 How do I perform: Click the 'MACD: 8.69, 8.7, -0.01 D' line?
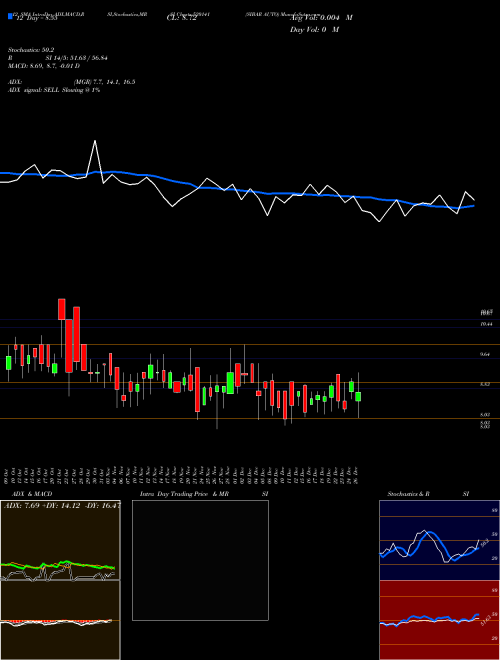[x=44, y=66]
